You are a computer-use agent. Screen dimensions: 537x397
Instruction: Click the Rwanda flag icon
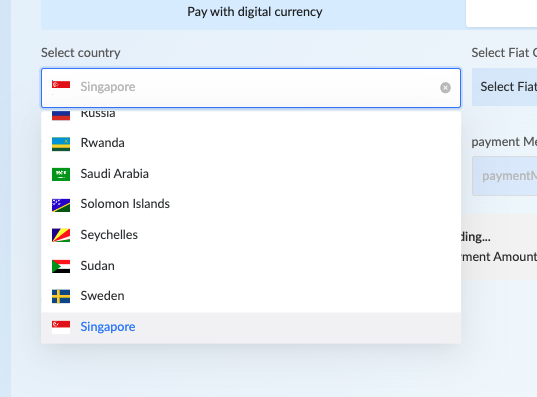61,144
